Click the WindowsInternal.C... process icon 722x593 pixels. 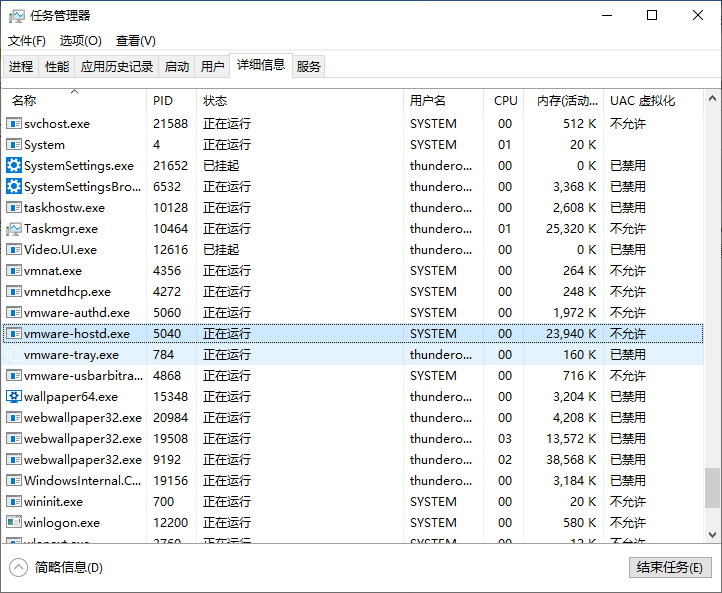pos(14,481)
